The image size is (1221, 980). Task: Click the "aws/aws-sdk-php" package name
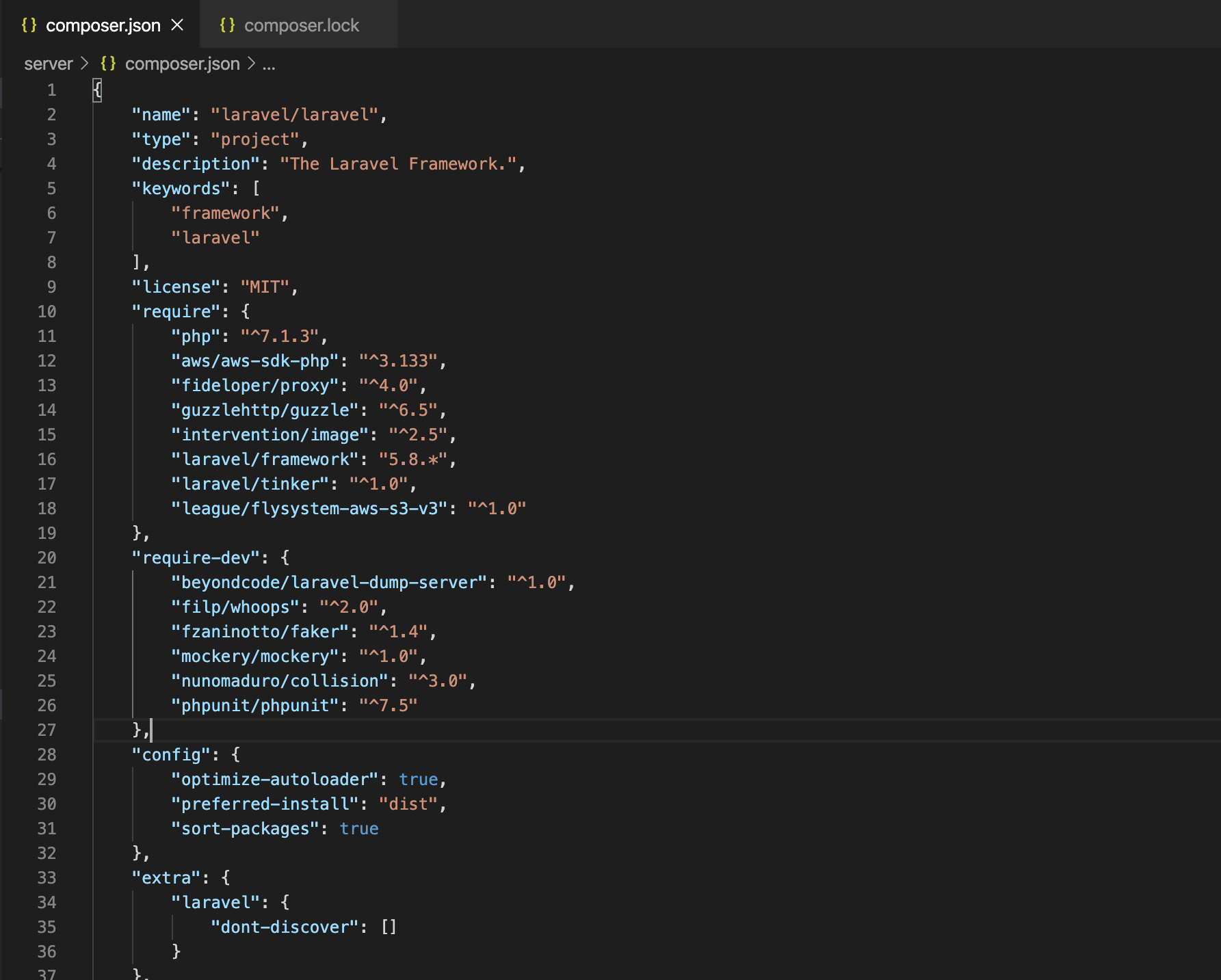click(255, 361)
